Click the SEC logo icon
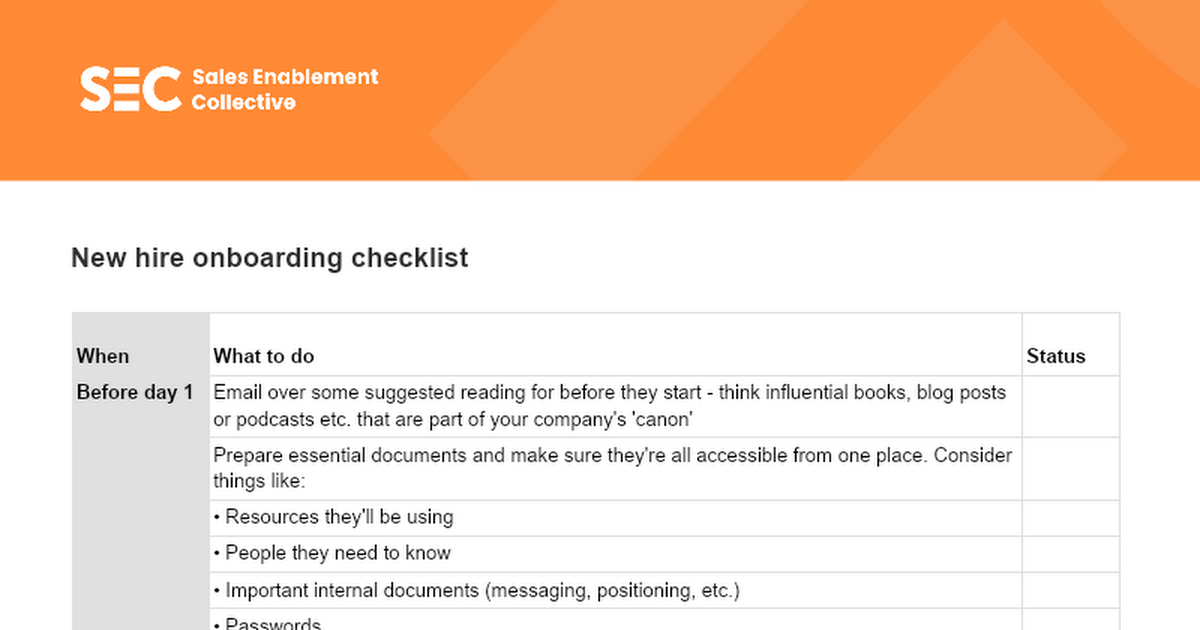 pos(131,89)
